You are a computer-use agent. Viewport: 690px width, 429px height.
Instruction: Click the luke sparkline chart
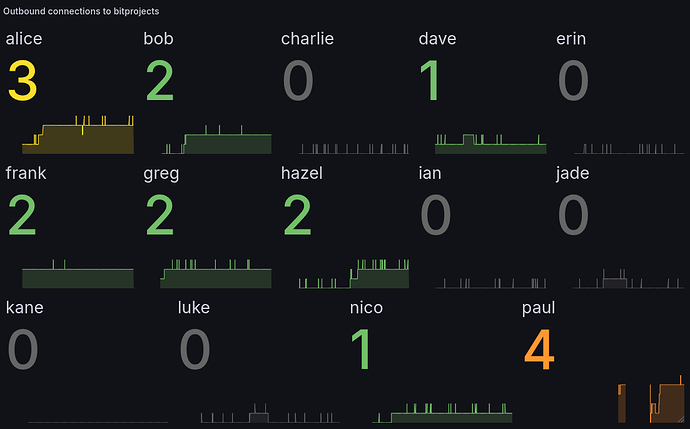[x=258, y=415]
